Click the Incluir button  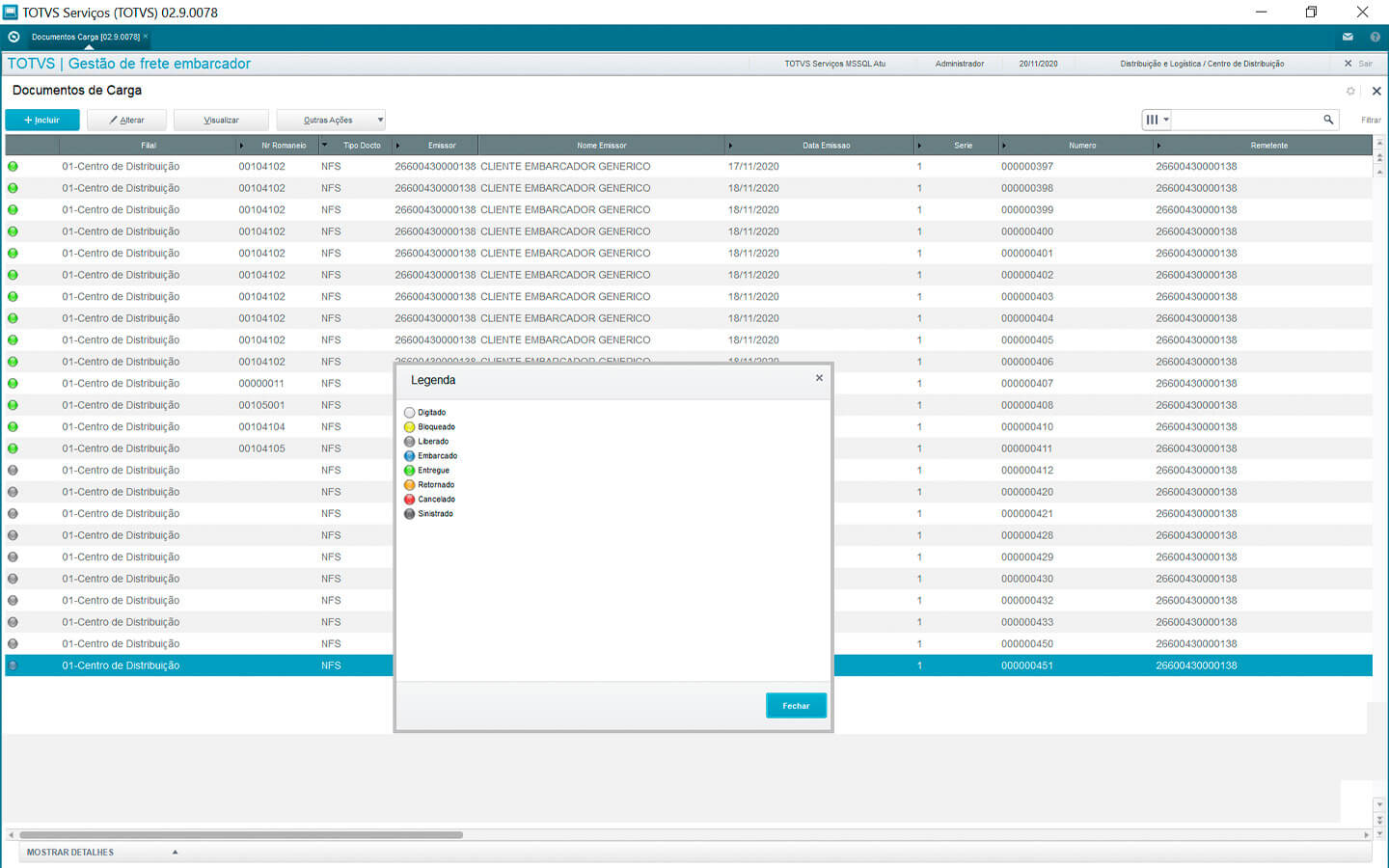click(42, 121)
